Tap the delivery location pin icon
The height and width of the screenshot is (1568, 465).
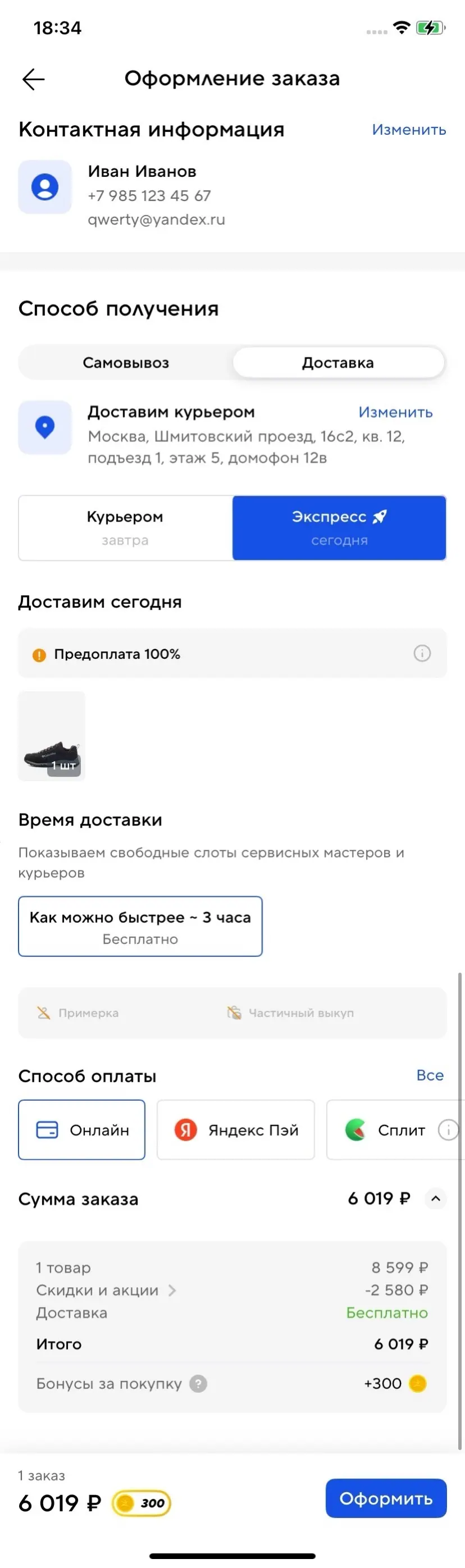click(x=45, y=427)
